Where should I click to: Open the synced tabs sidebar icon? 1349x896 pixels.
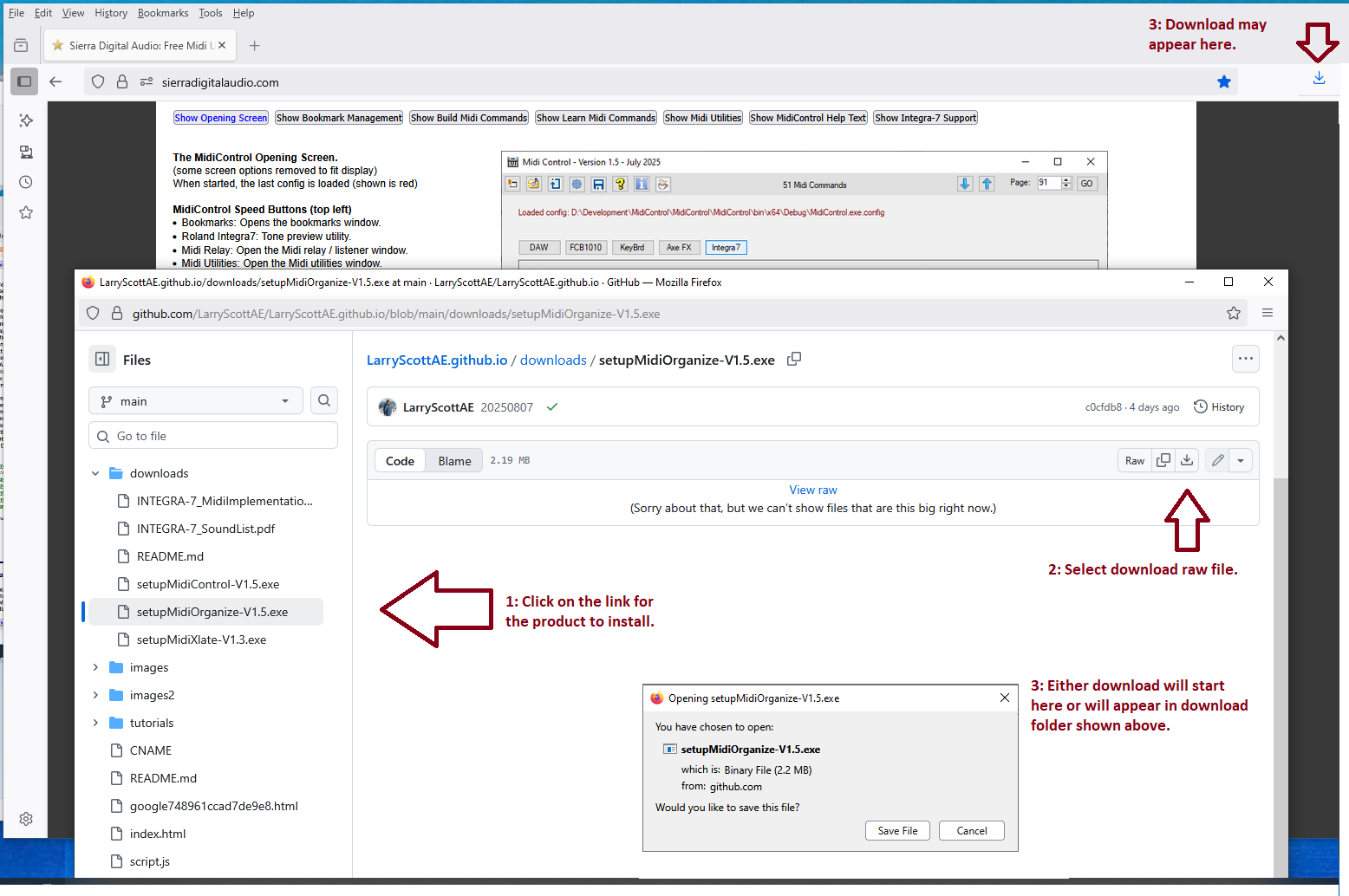point(26,152)
